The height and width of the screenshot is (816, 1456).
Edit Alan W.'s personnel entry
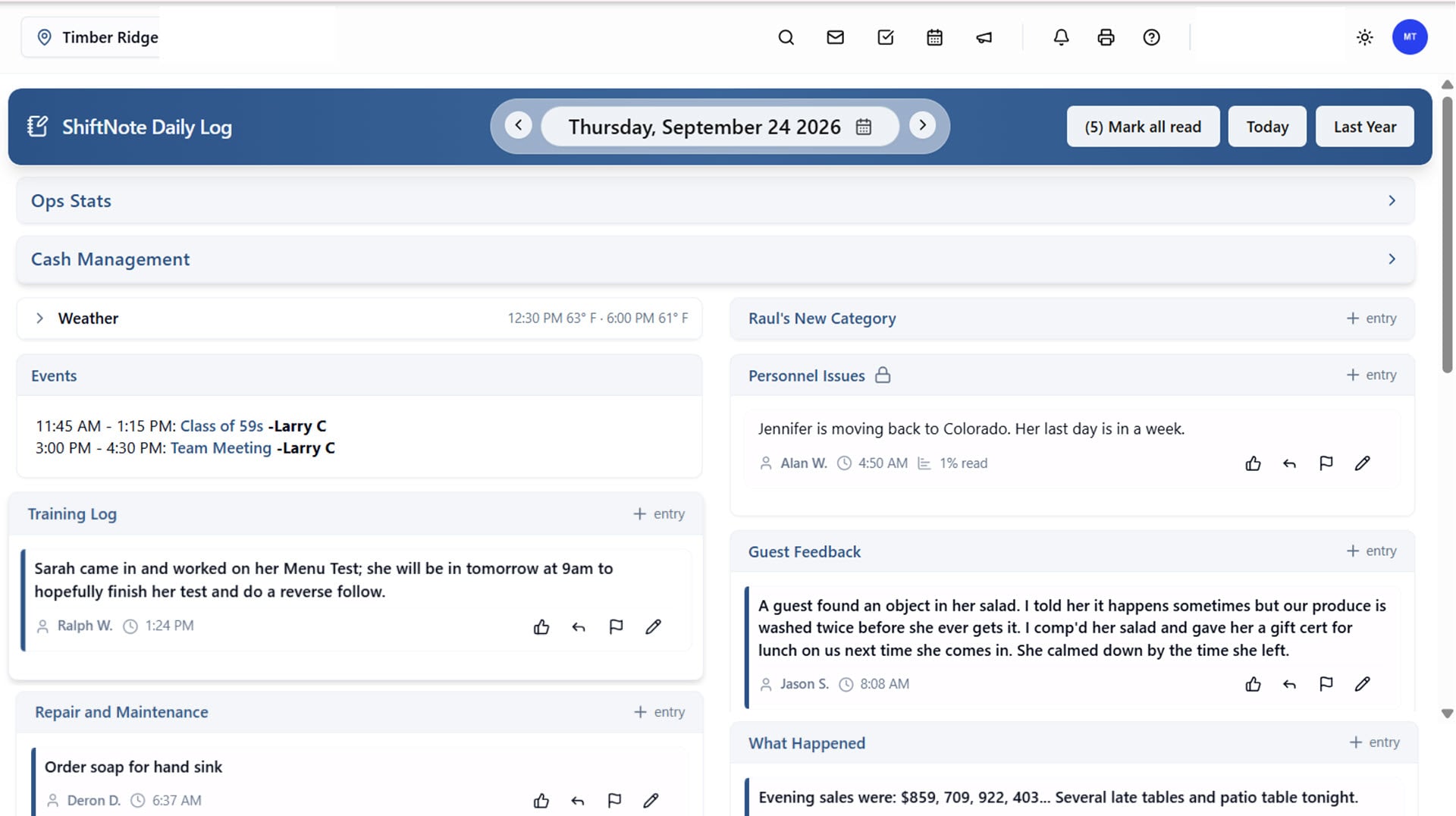[x=1363, y=463]
